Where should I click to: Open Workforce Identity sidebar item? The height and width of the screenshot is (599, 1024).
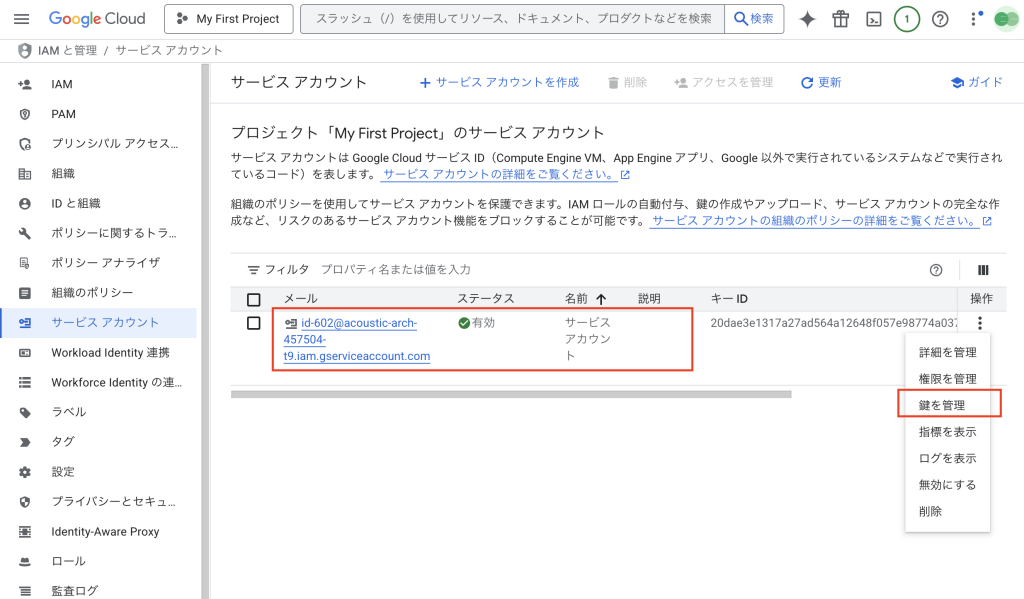[99, 383]
